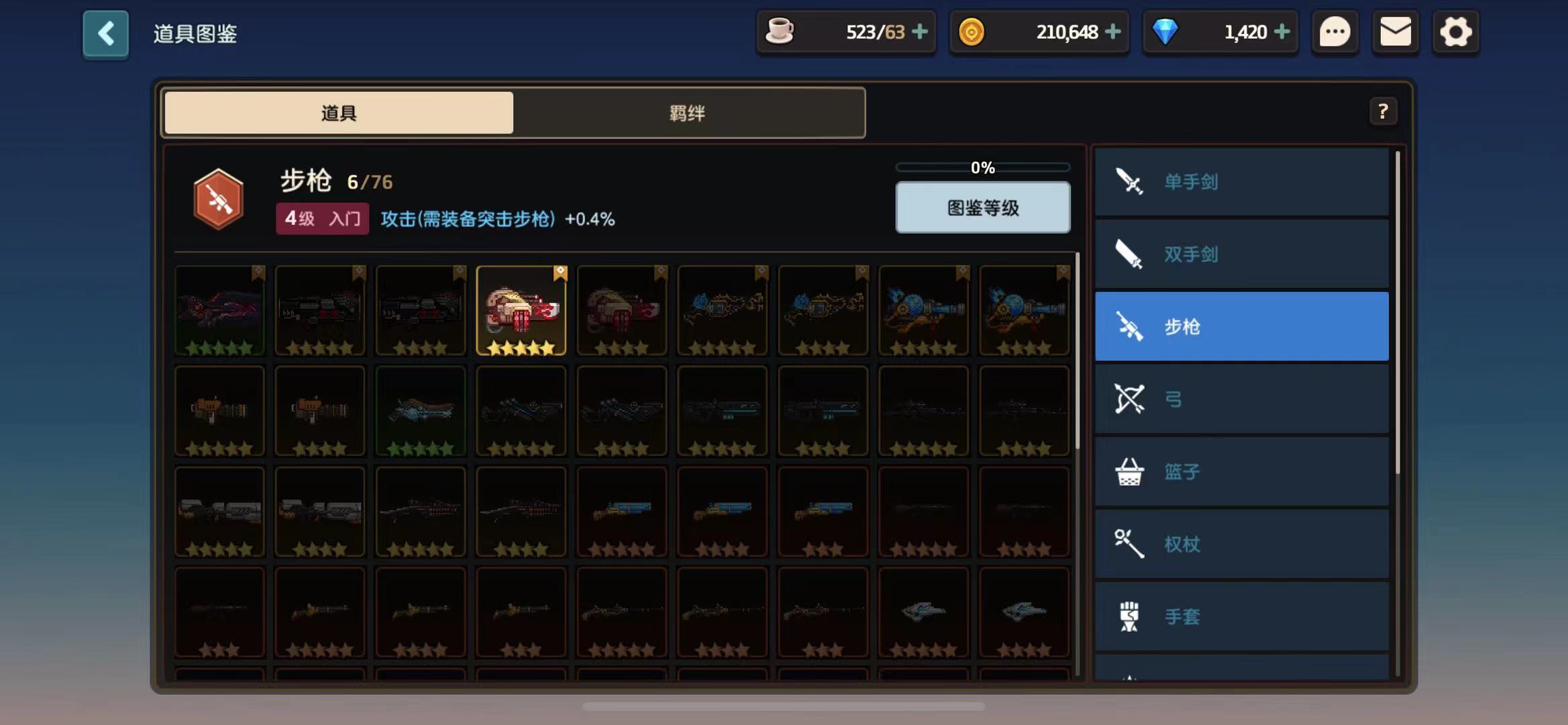Tap the question mark help icon

coord(1383,111)
